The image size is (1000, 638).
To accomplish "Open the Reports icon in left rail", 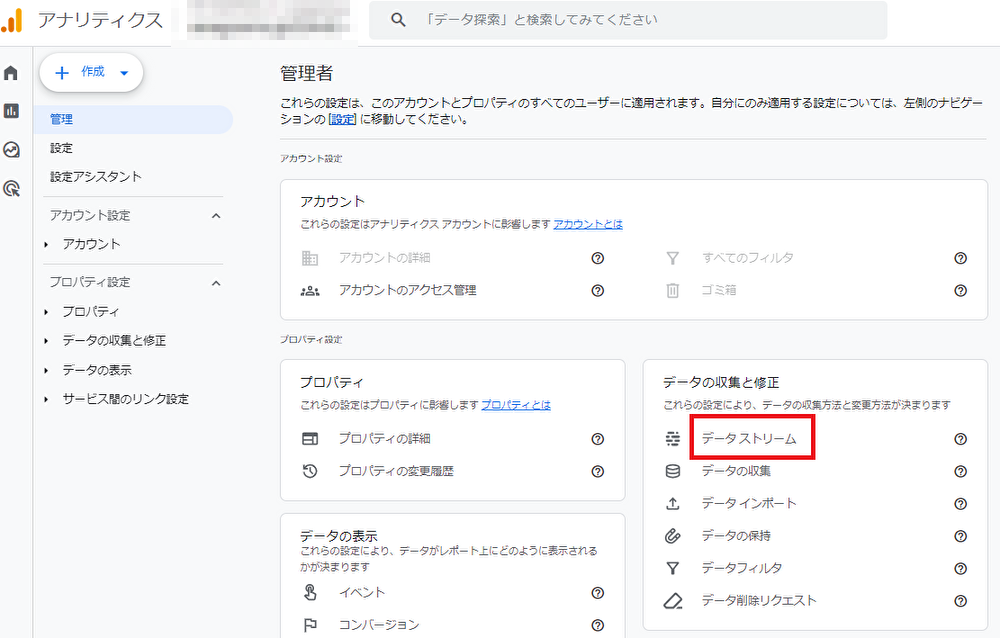I will click(12, 111).
